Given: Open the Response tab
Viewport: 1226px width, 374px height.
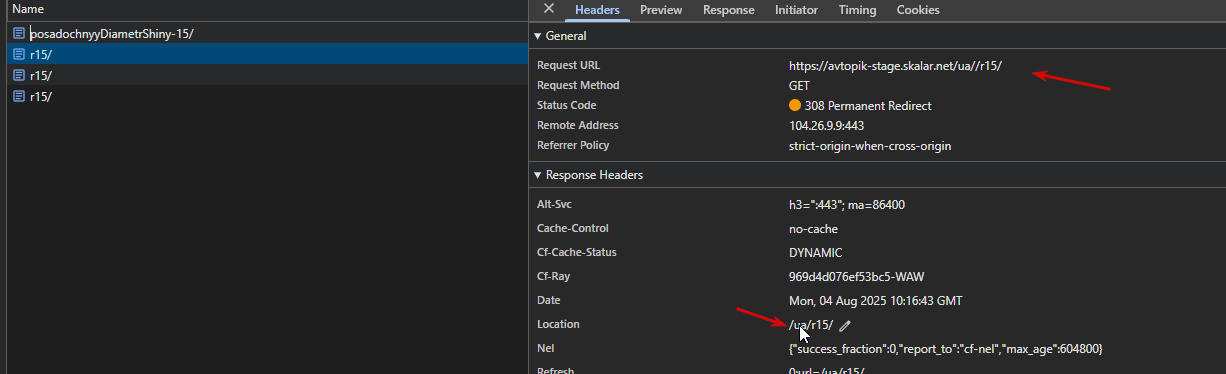Looking at the screenshot, I should tap(728, 10).
